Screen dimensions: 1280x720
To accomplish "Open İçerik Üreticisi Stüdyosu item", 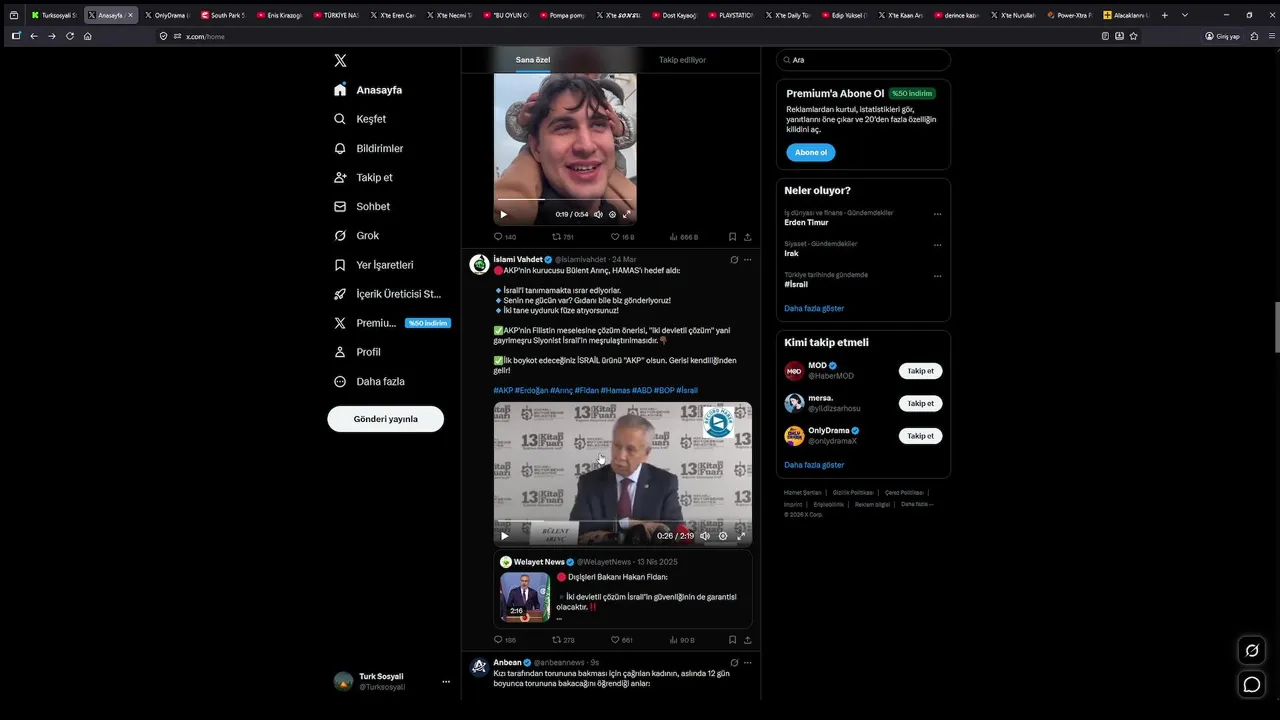I will [387, 294].
